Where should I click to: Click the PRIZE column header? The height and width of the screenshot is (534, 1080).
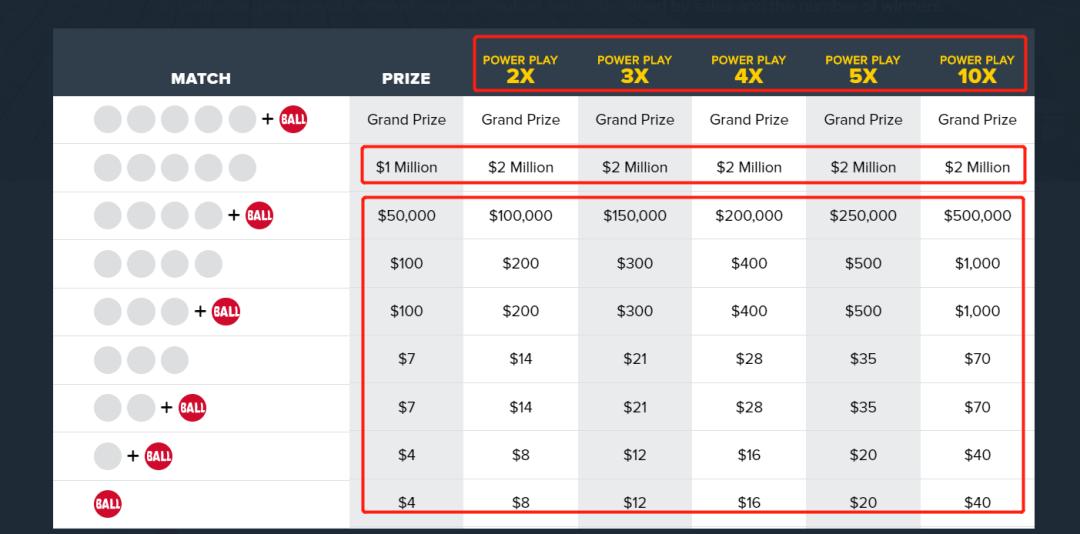point(406,79)
